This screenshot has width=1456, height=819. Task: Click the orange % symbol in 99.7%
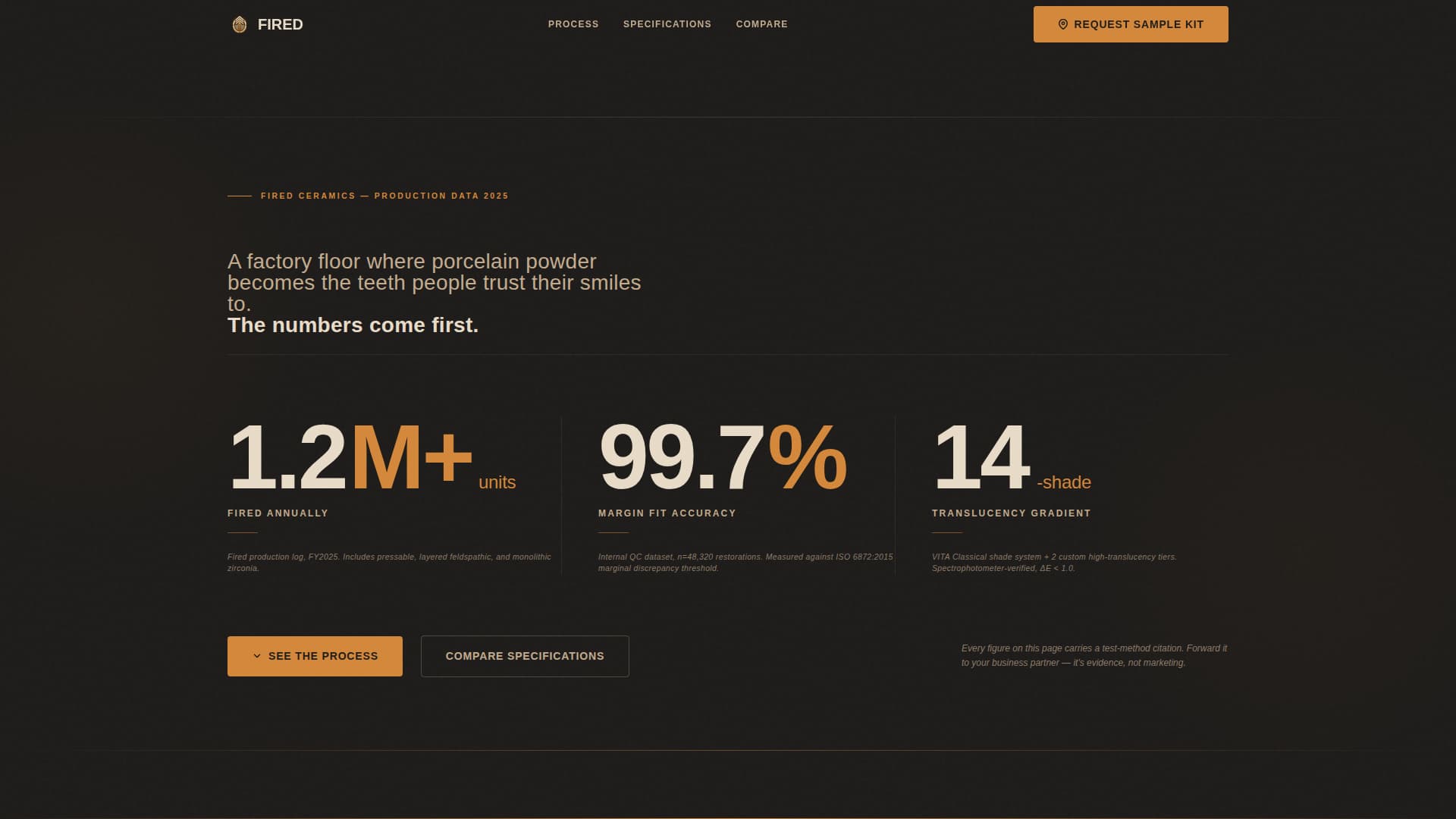point(808,455)
